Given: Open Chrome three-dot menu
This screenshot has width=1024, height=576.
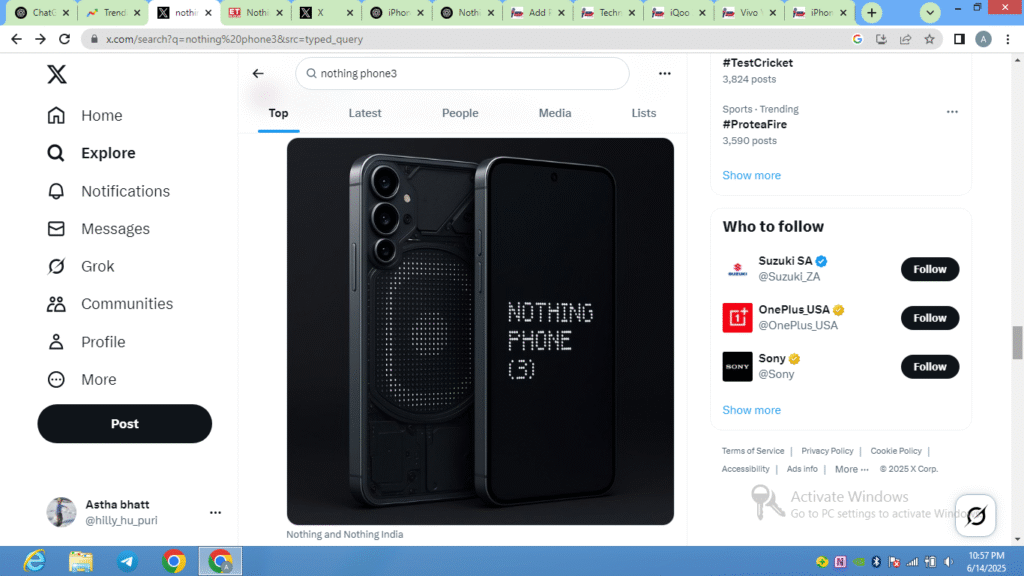Looking at the screenshot, I should coord(1008,39).
